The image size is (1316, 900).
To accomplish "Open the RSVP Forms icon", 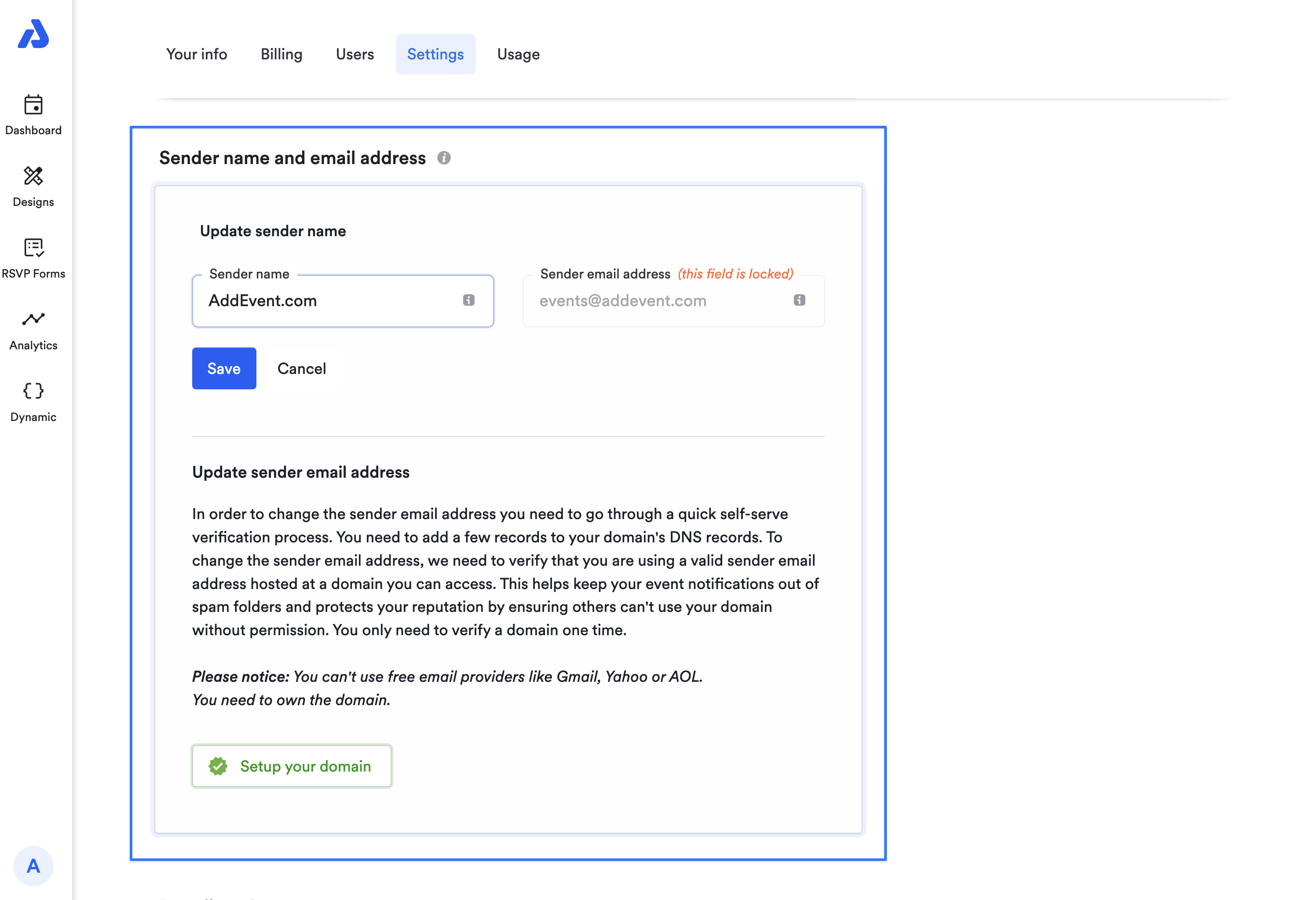I will point(33,248).
